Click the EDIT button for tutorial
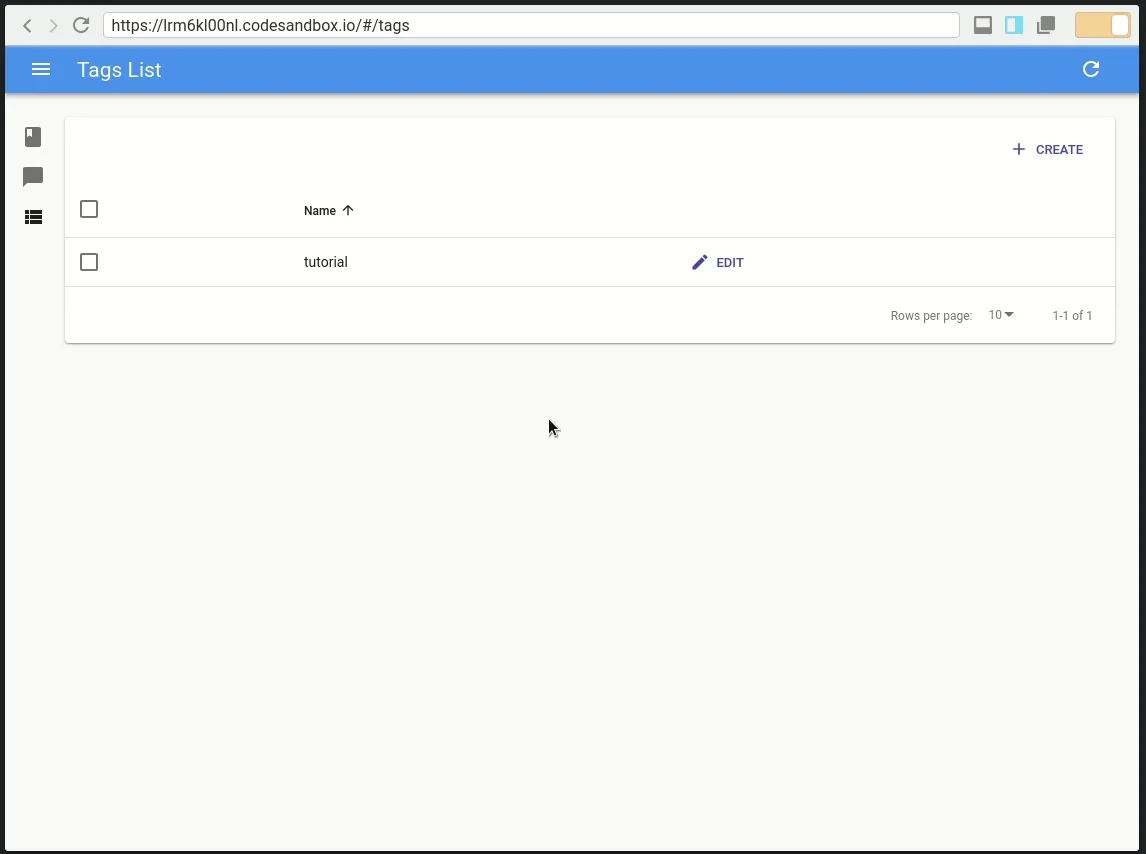This screenshot has width=1146, height=854. [x=718, y=262]
